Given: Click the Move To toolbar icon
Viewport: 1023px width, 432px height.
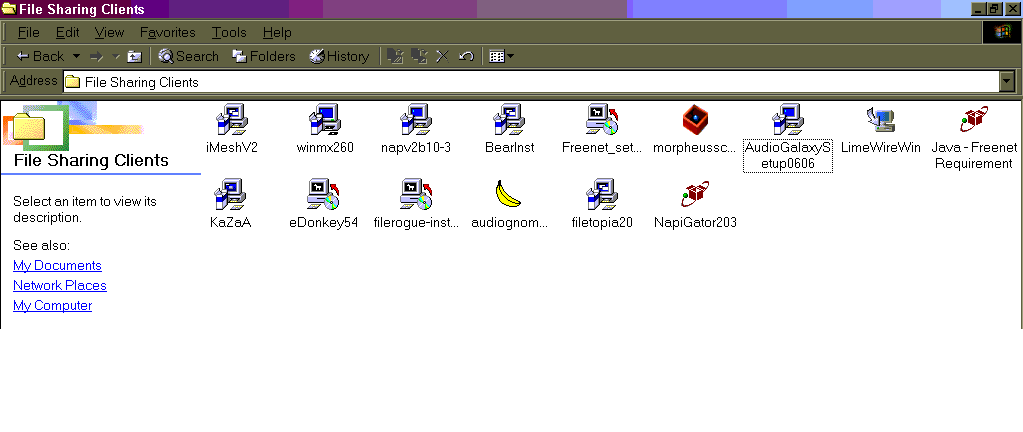Looking at the screenshot, I should (395, 56).
